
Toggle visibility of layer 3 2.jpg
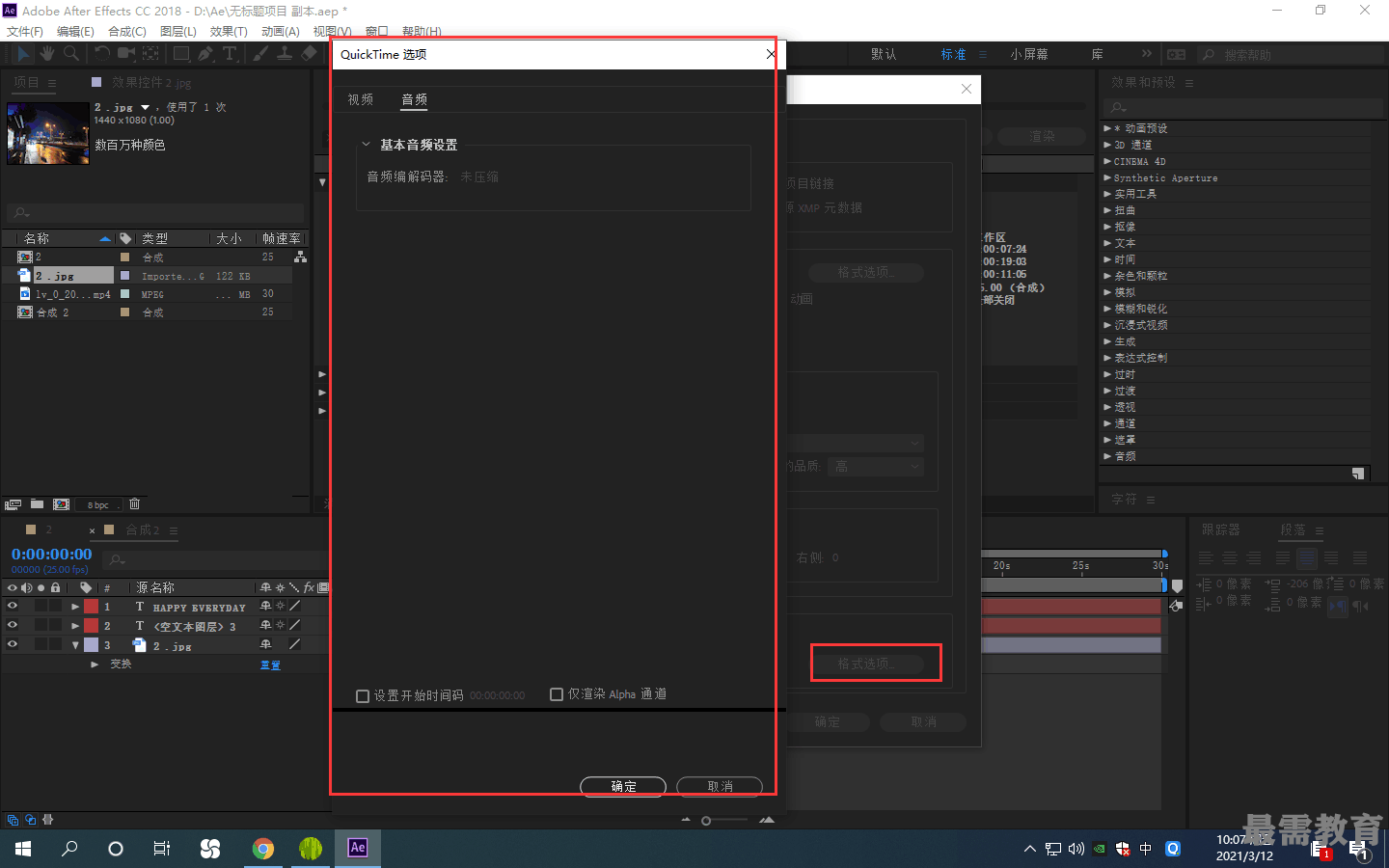13,644
